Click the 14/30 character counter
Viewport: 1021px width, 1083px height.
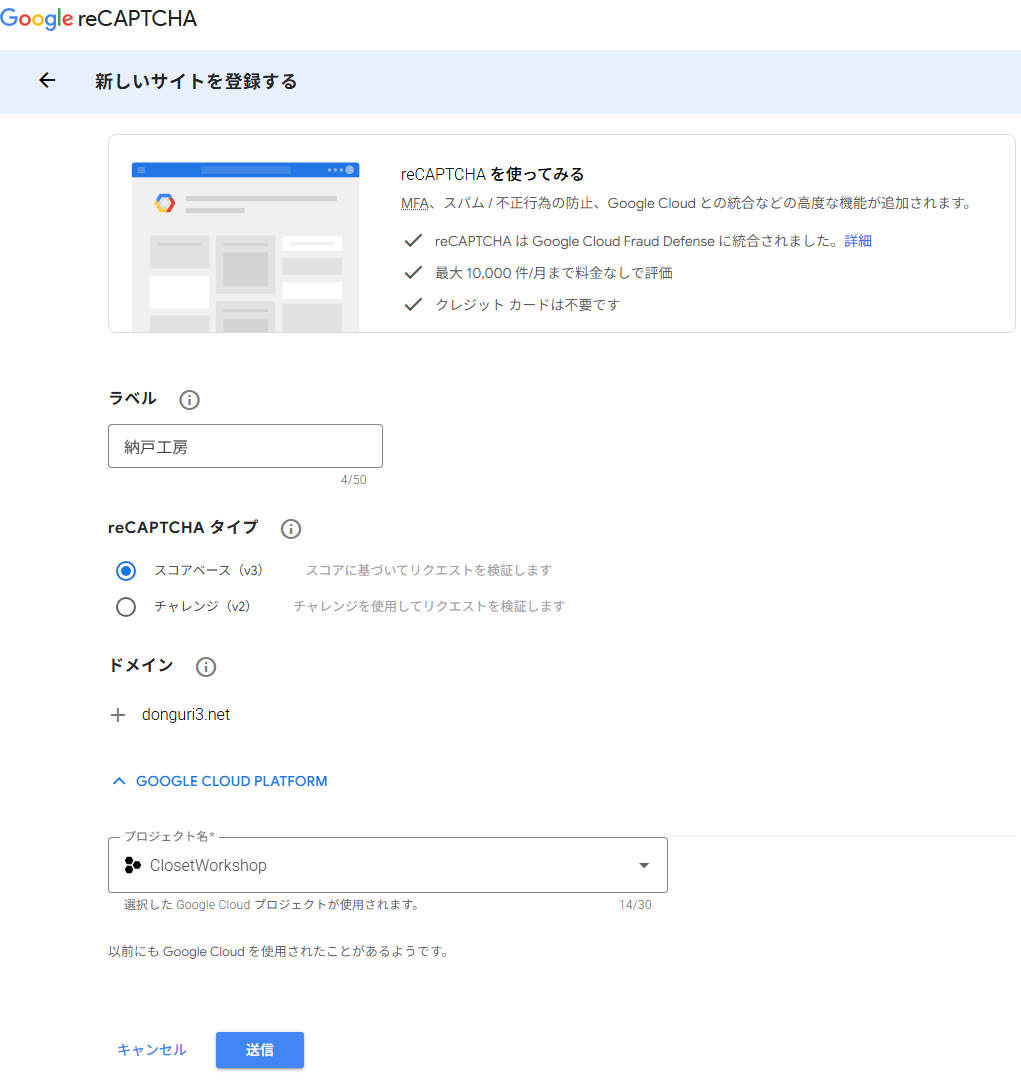[x=635, y=905]
